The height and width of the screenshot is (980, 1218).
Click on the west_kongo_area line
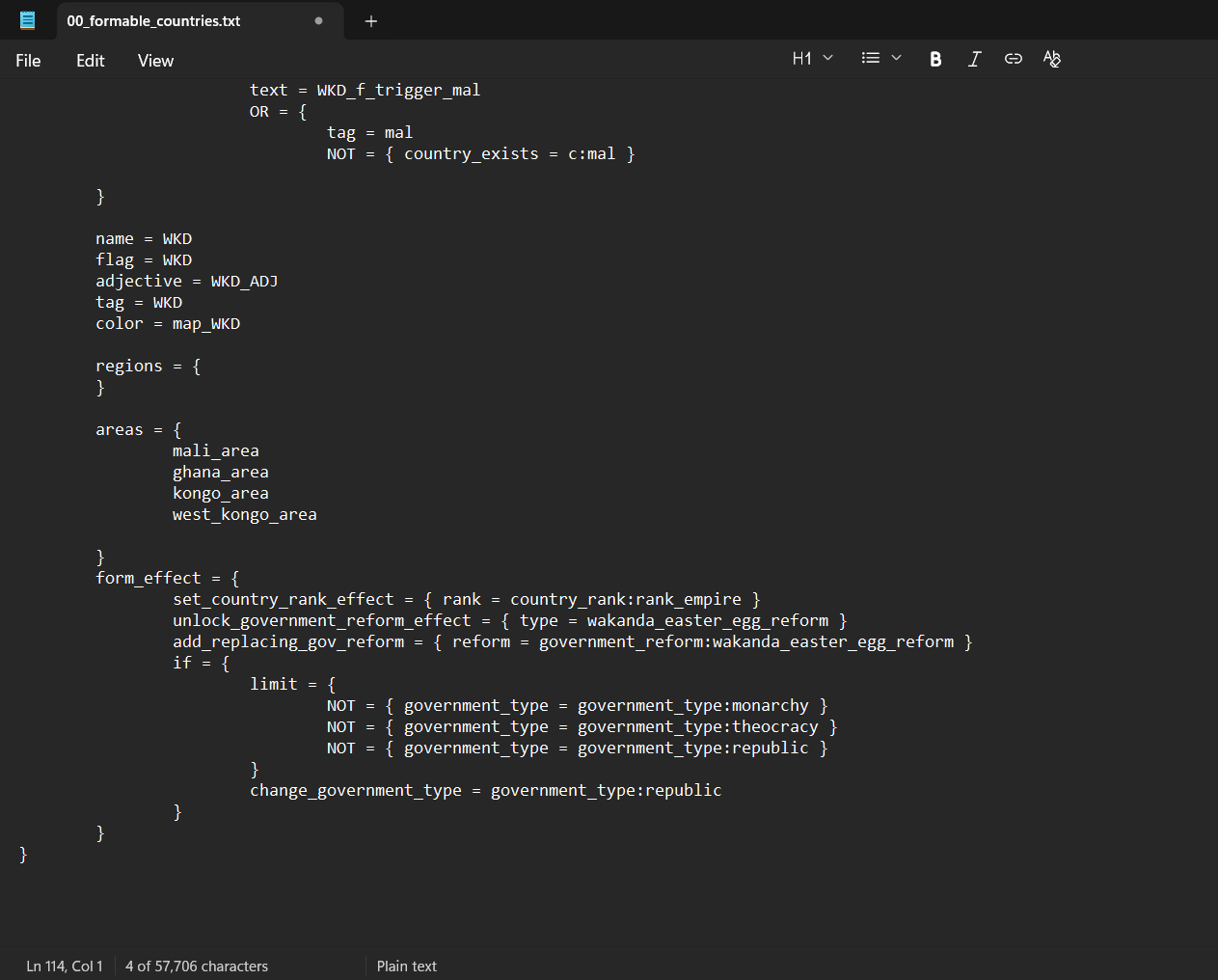(244, 514)
